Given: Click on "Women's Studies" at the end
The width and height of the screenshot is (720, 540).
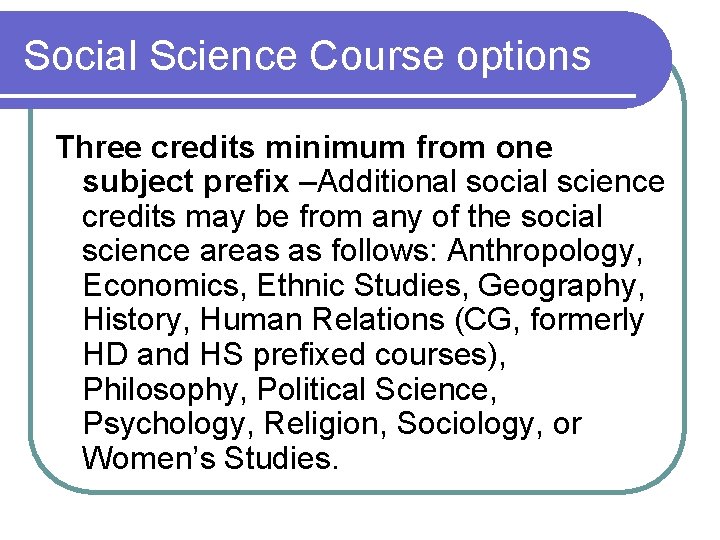Looking at the screenshot, I should point(210,458).
